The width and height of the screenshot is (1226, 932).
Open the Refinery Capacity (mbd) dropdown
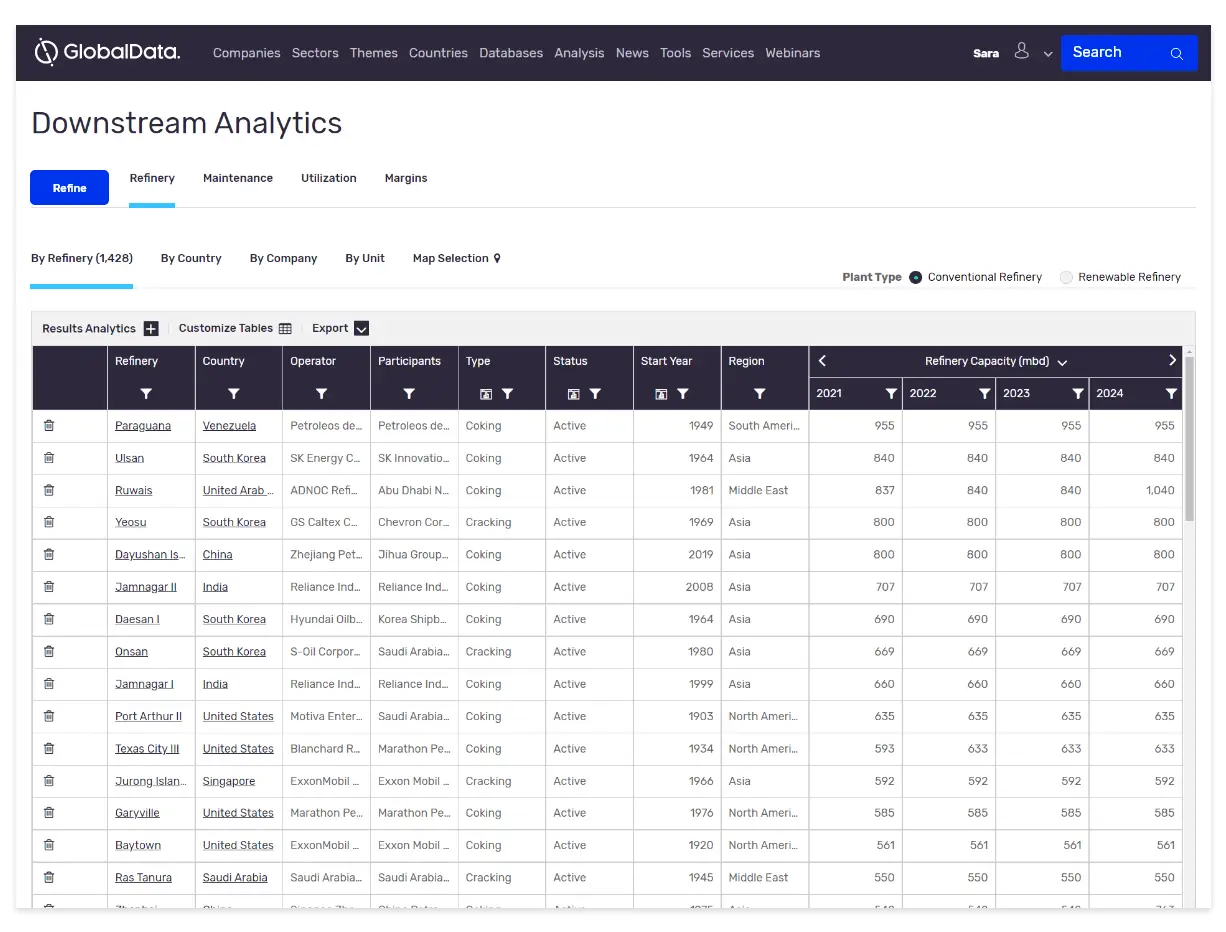[1062, 363]
